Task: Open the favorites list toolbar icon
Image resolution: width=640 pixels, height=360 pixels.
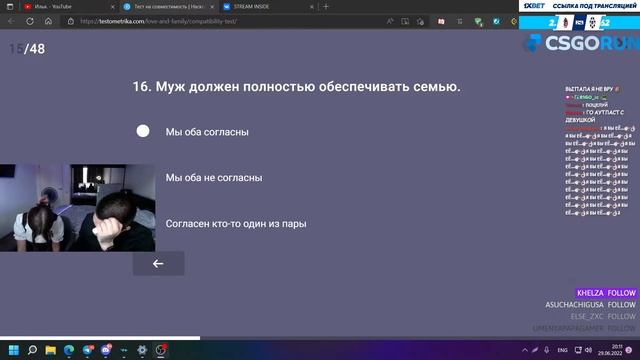Action: click(x=460, y=21)
